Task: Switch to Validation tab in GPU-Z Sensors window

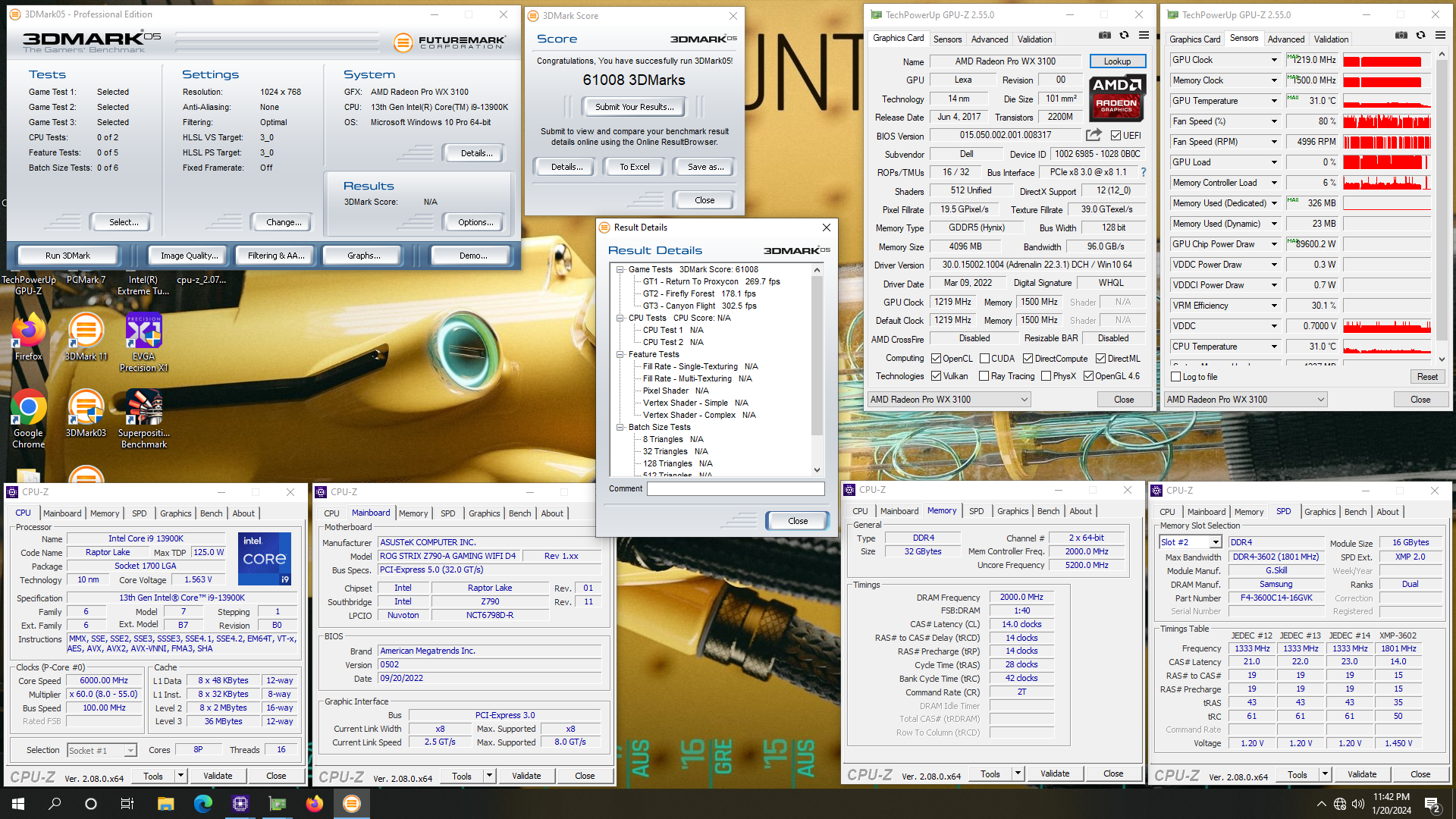Action: pos(1331,39)
